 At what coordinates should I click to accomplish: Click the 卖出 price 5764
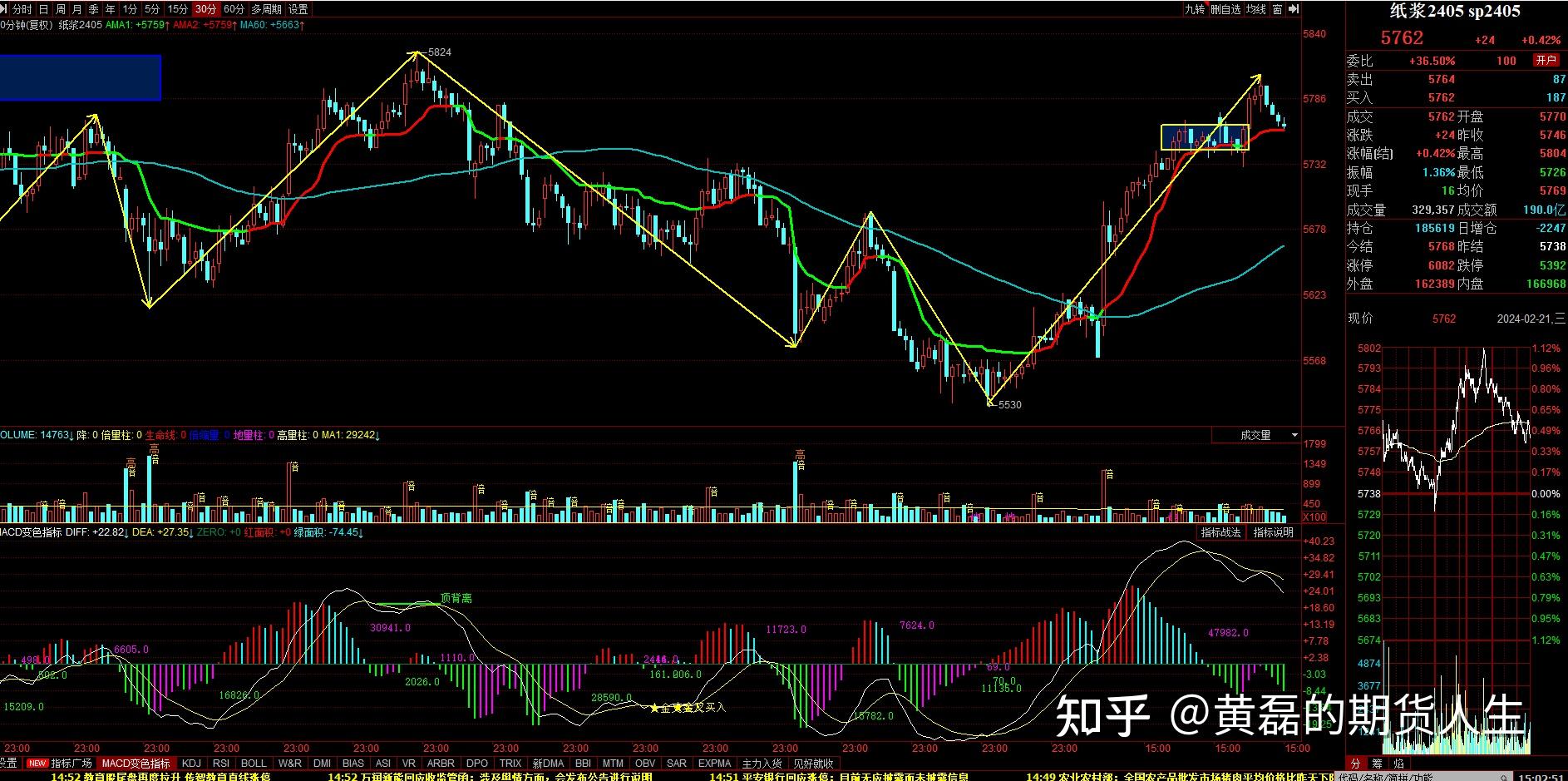[1442, 79]
